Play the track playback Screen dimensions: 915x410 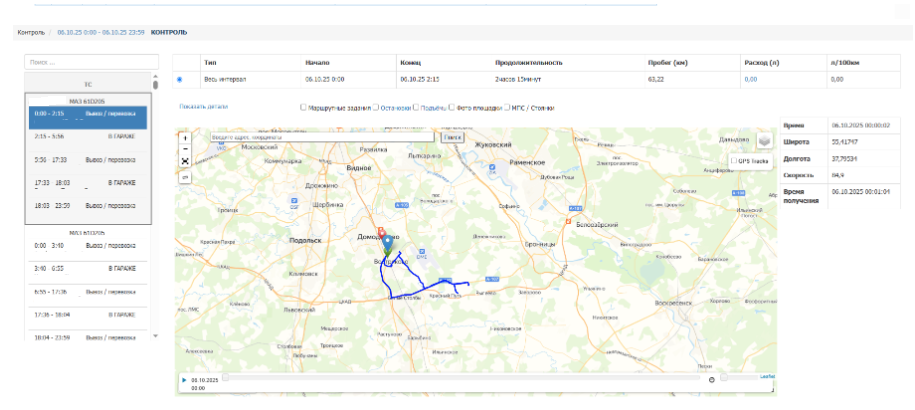click(183, 380)
